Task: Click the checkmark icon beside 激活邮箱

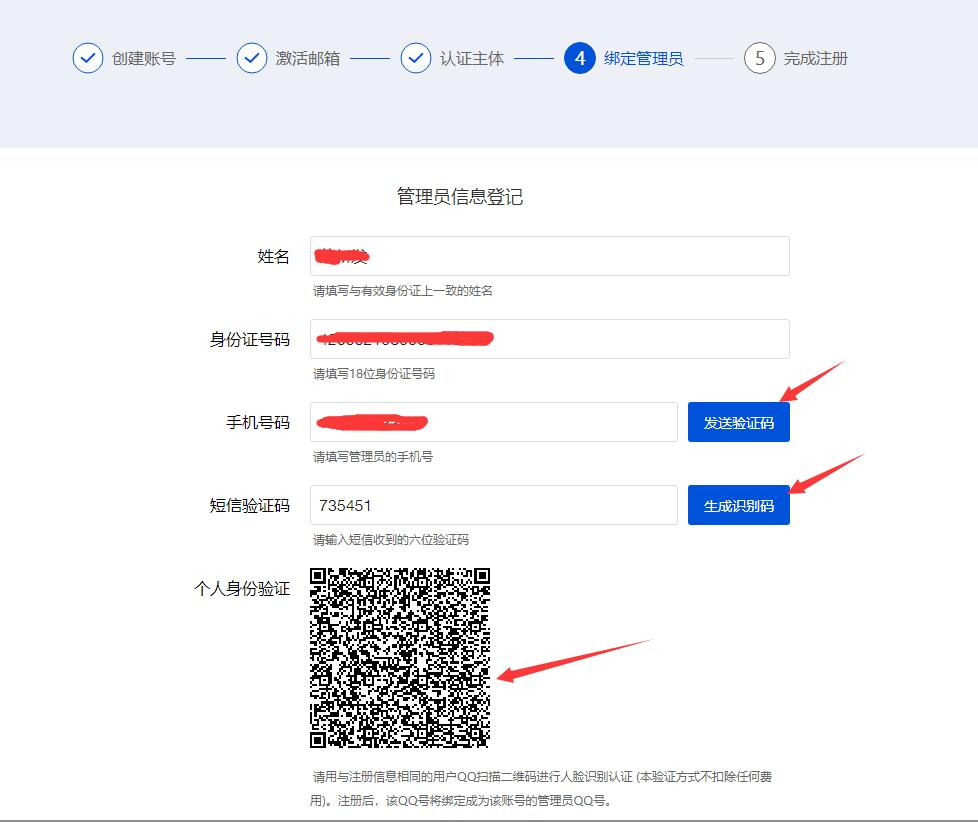Action: pyautogui.click(x=252, y=58)
